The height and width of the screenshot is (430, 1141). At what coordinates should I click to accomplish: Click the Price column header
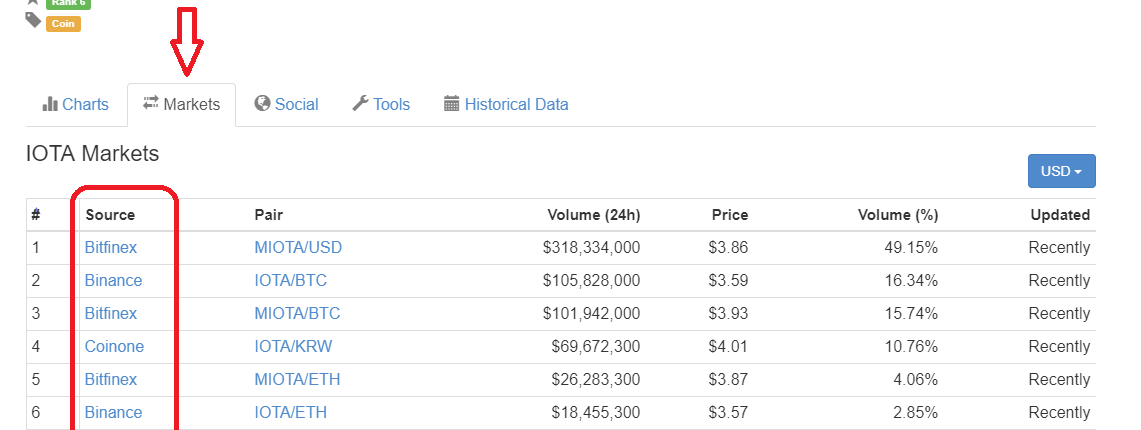point(729,214)
